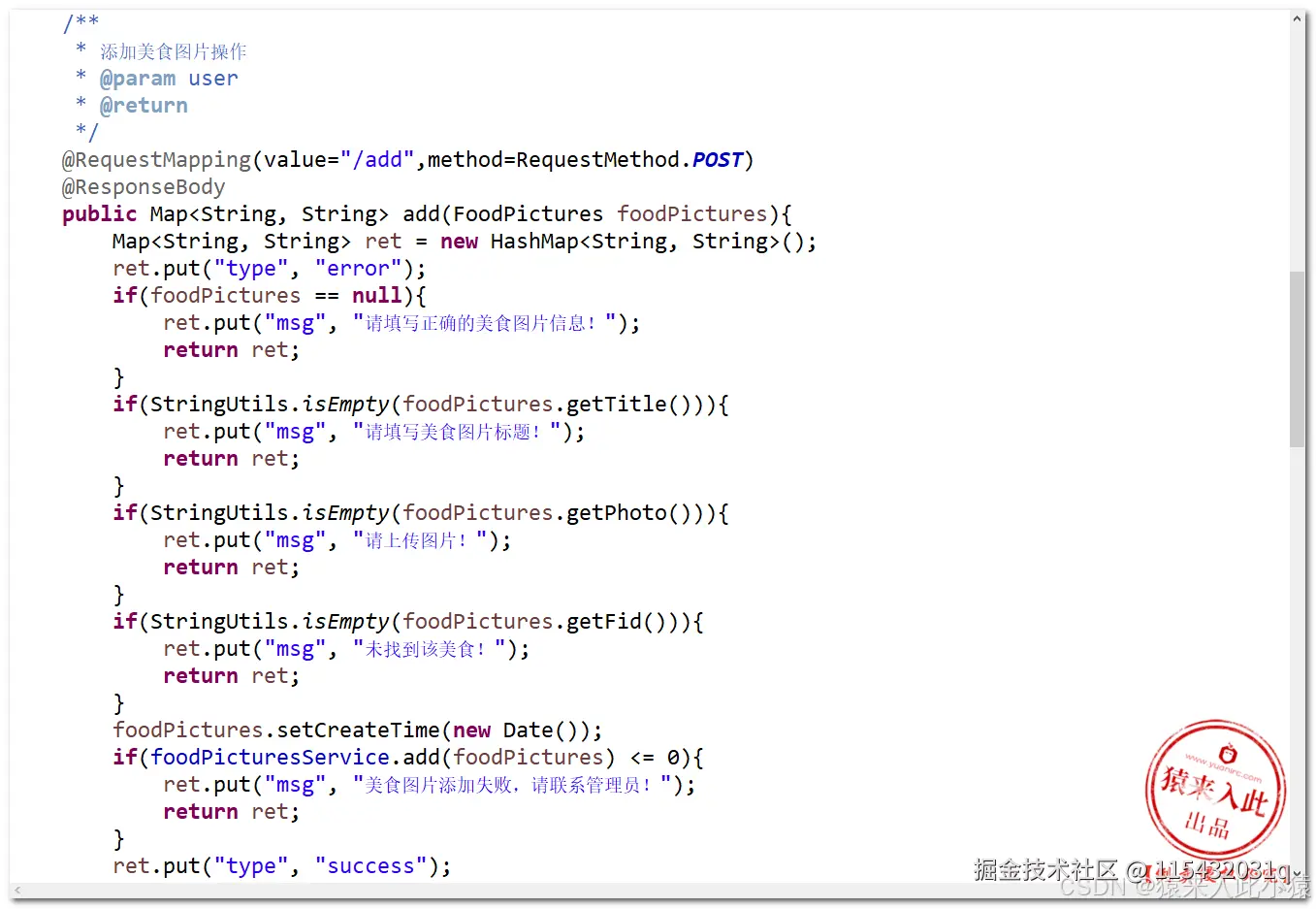Click the string 请填写美食图片标题！
1316x909 pixels.
[457, 432]
